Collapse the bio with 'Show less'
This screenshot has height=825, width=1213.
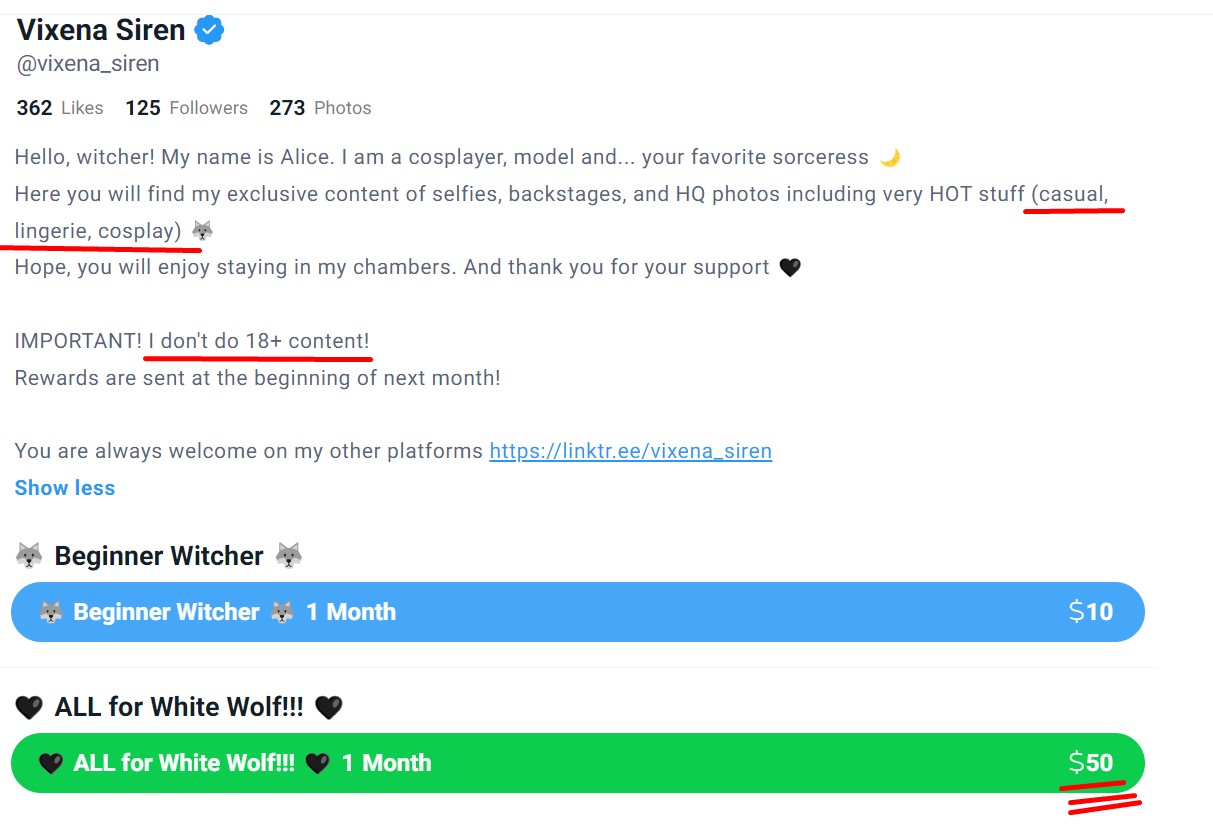pyautogui.click(x=65, y=488)
